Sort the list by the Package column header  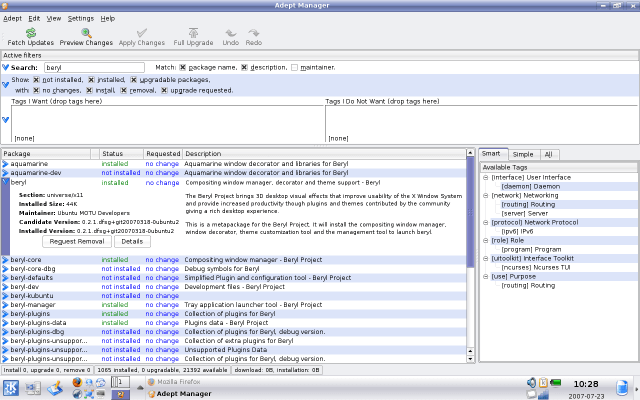pos(46,154)
